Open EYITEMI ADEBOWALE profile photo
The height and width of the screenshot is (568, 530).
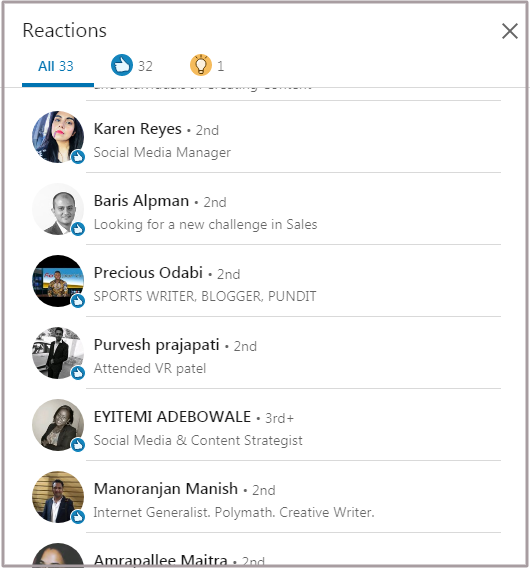(x=58, y=425)
